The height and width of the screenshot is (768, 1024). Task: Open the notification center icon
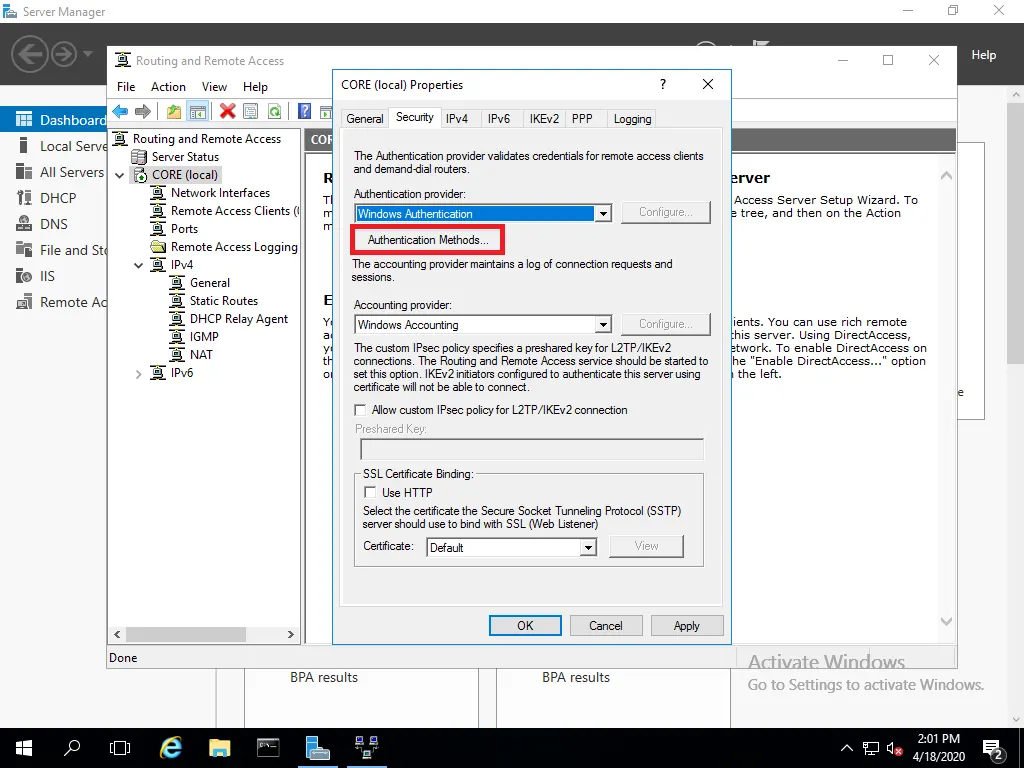[x=993, y=749]
